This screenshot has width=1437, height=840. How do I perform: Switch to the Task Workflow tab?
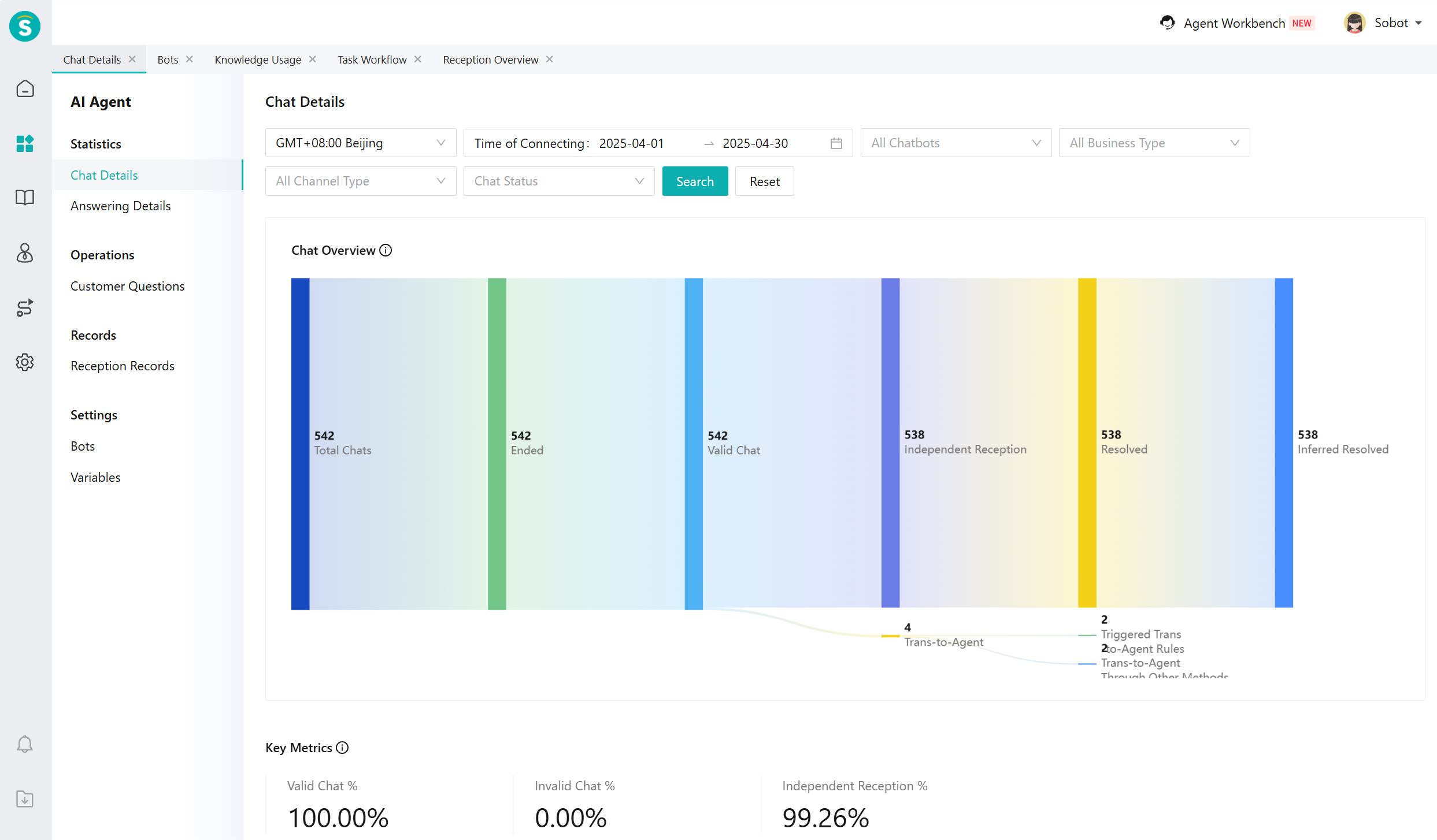click(372, 59)
